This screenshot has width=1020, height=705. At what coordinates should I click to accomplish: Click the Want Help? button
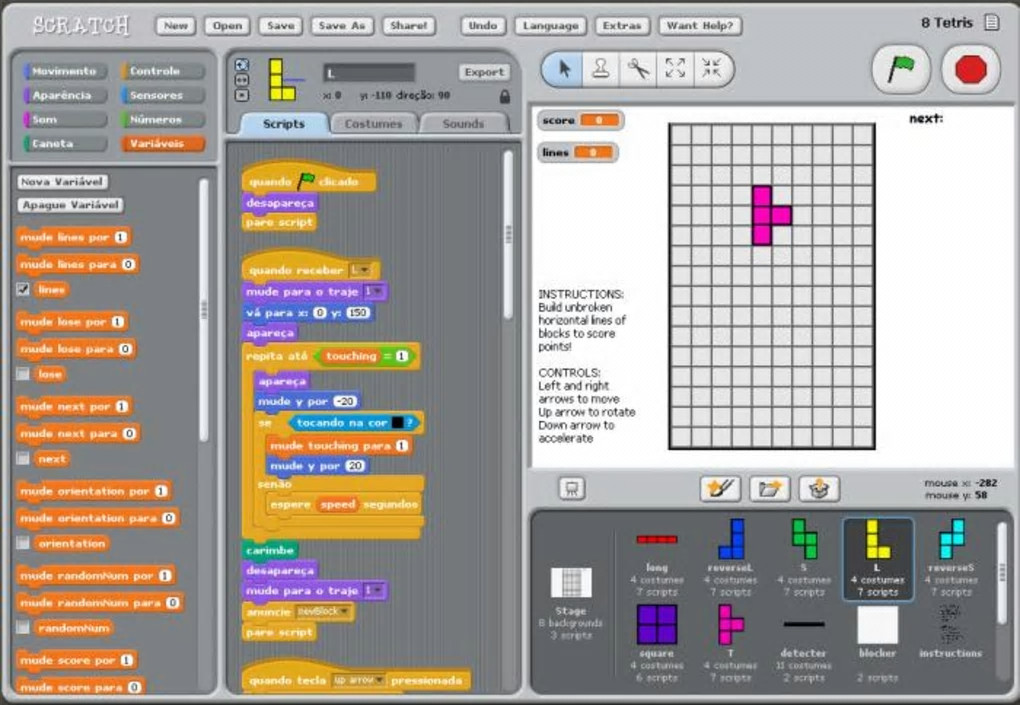click(x=700, y=25)
